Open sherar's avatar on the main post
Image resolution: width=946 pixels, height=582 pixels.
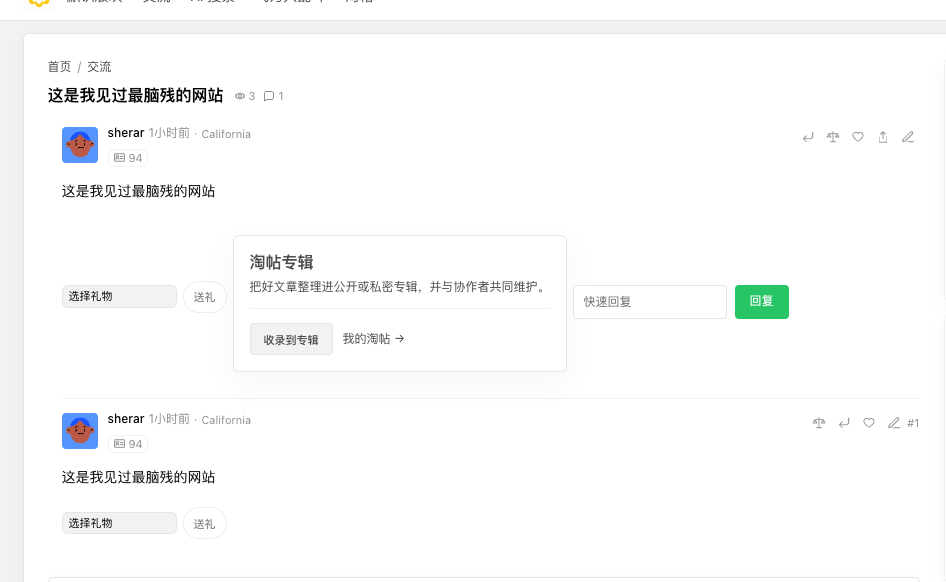[80, 145]
